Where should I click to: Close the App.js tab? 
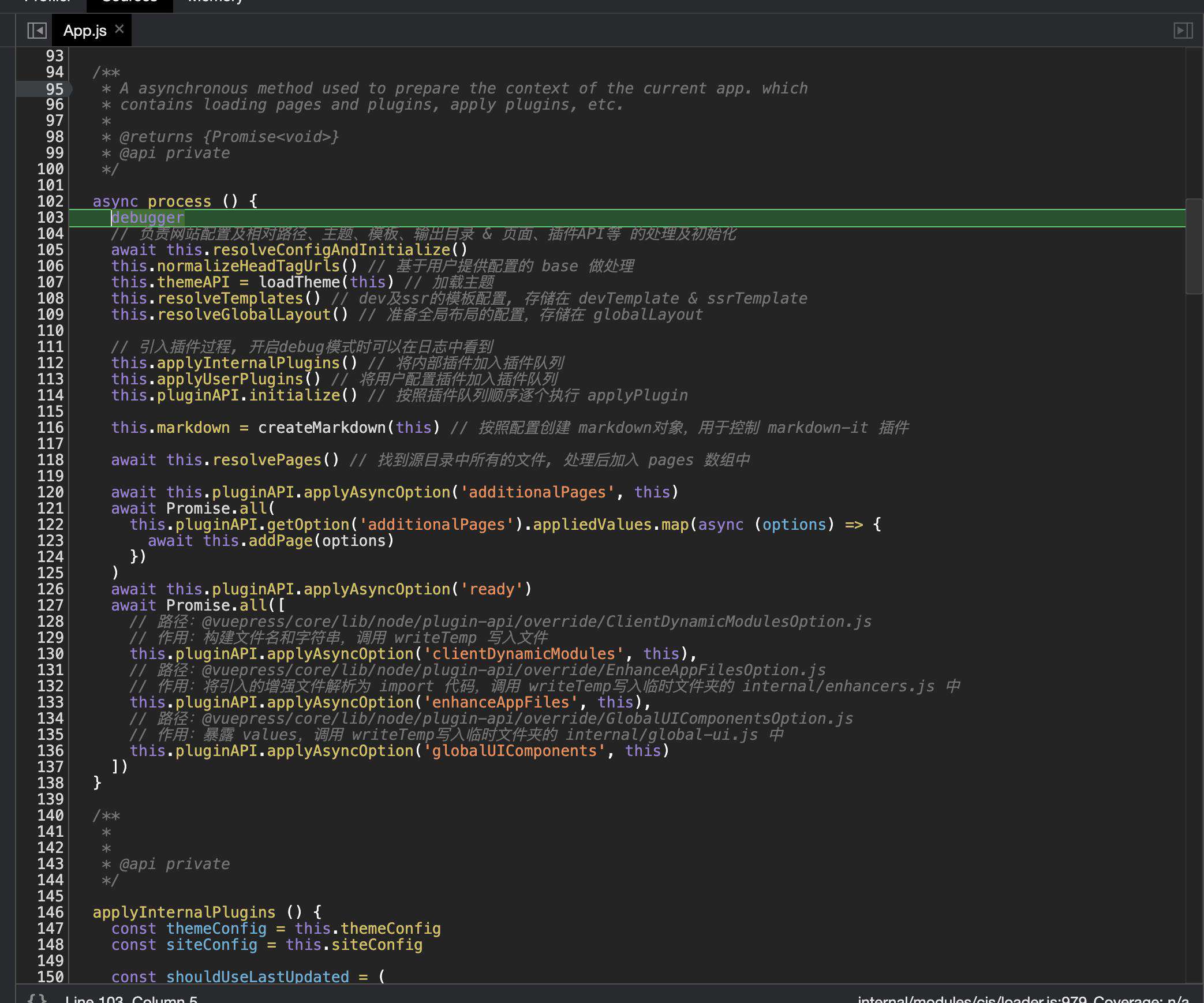[x=119, y=29]
